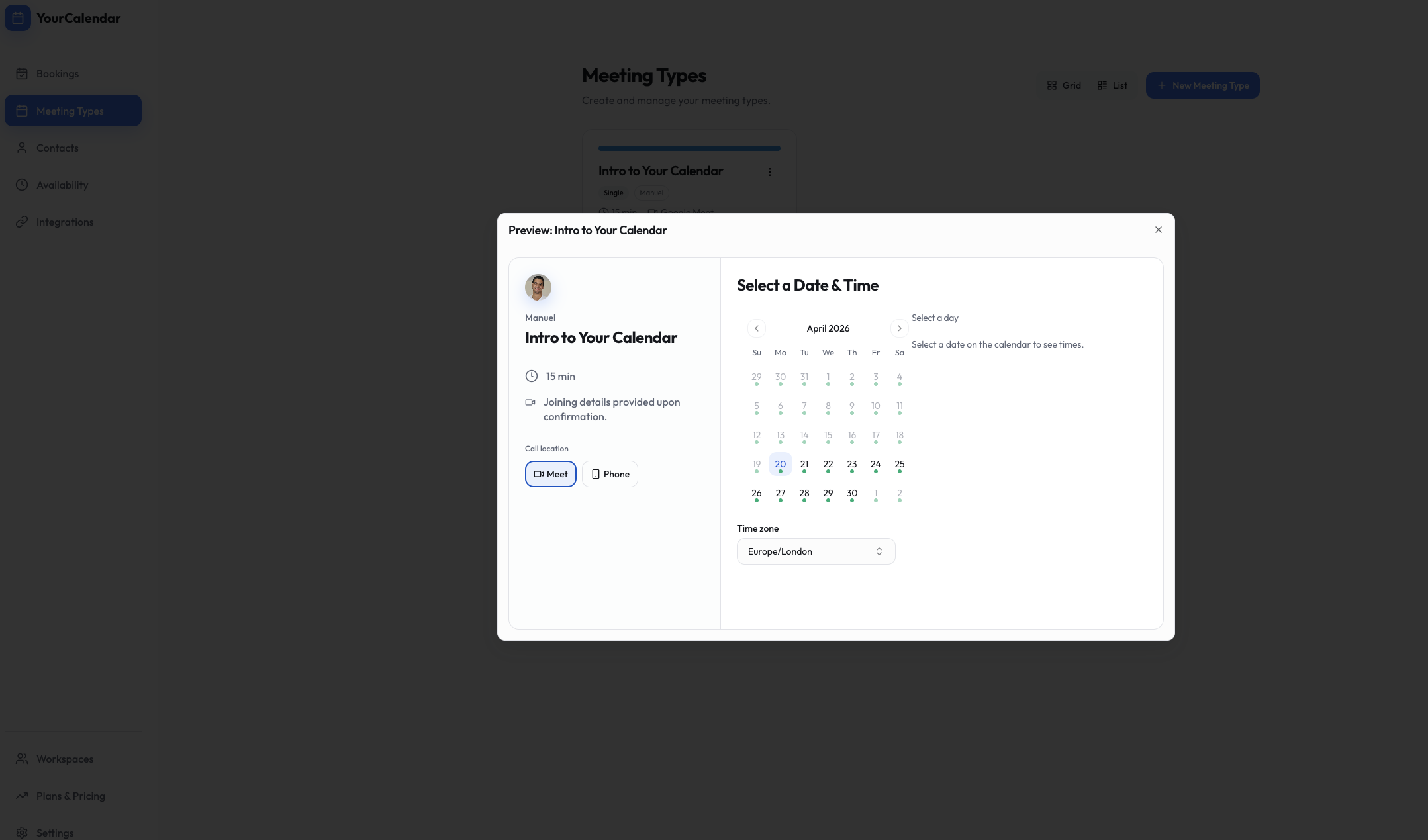The image size is (1428, 840).
Task: Choose April 26 in the date grid
Action: click(757, 494)
